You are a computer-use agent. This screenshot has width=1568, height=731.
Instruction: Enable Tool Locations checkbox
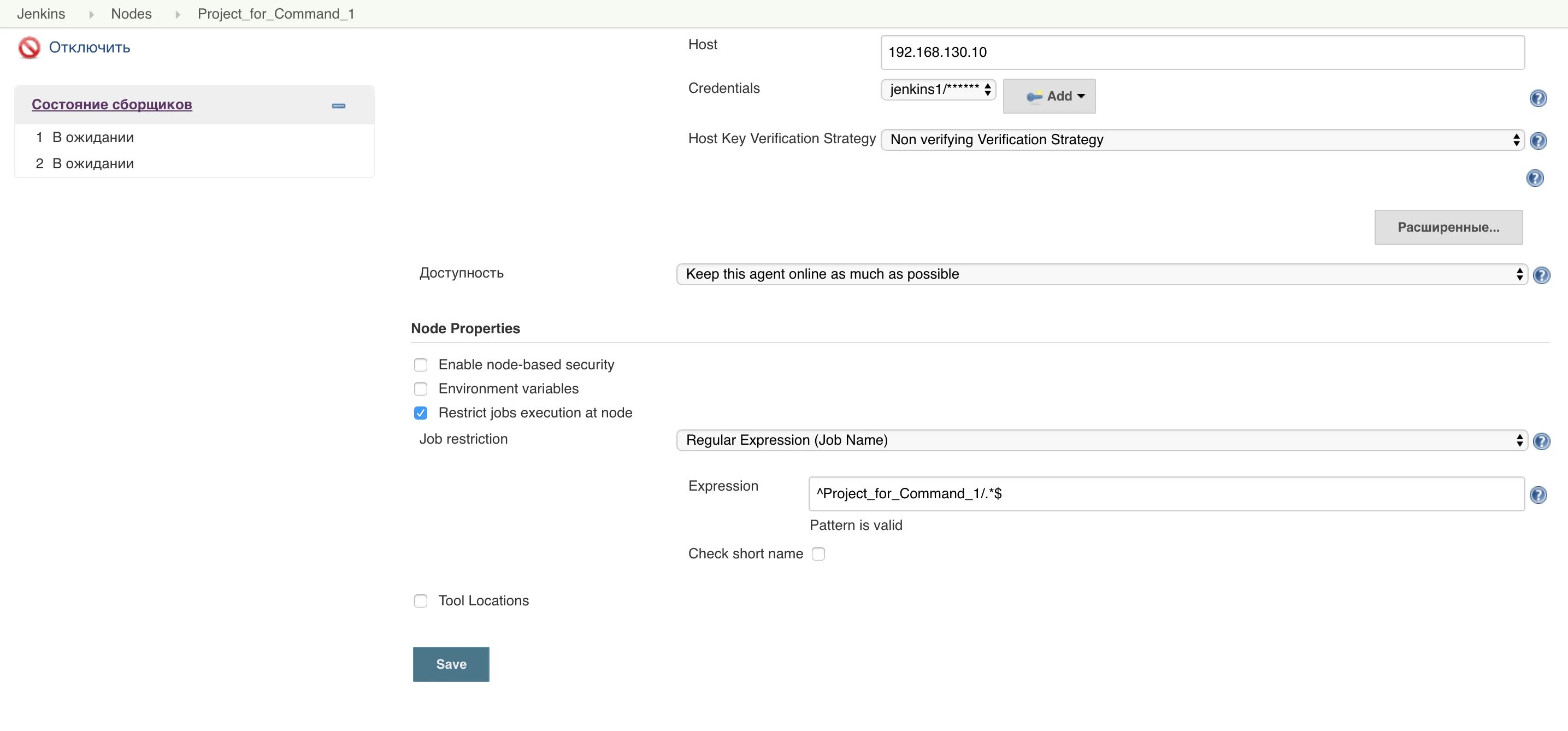click(x=421, y=601)
